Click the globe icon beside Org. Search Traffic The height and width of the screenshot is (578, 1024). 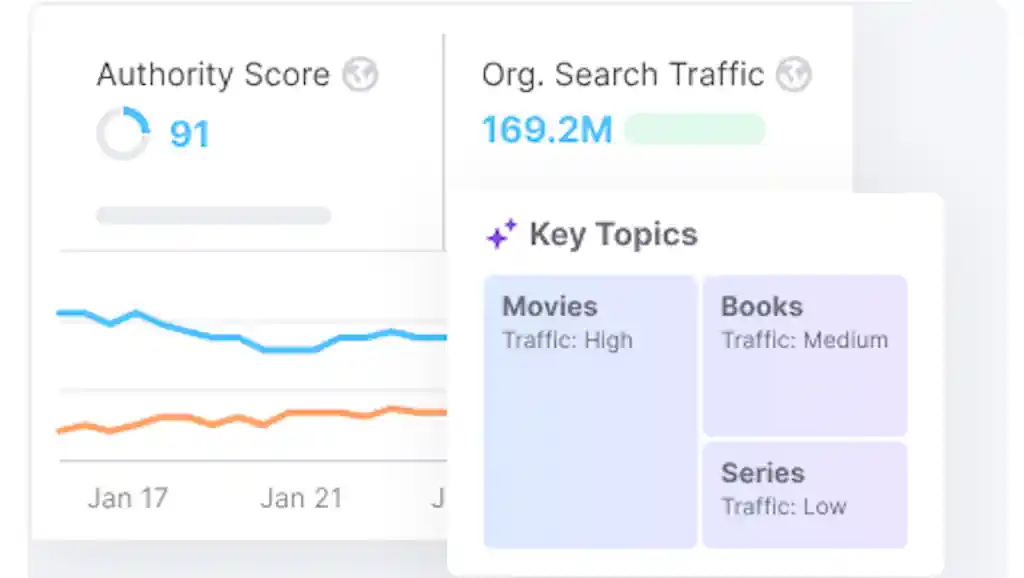coord(793,74)
